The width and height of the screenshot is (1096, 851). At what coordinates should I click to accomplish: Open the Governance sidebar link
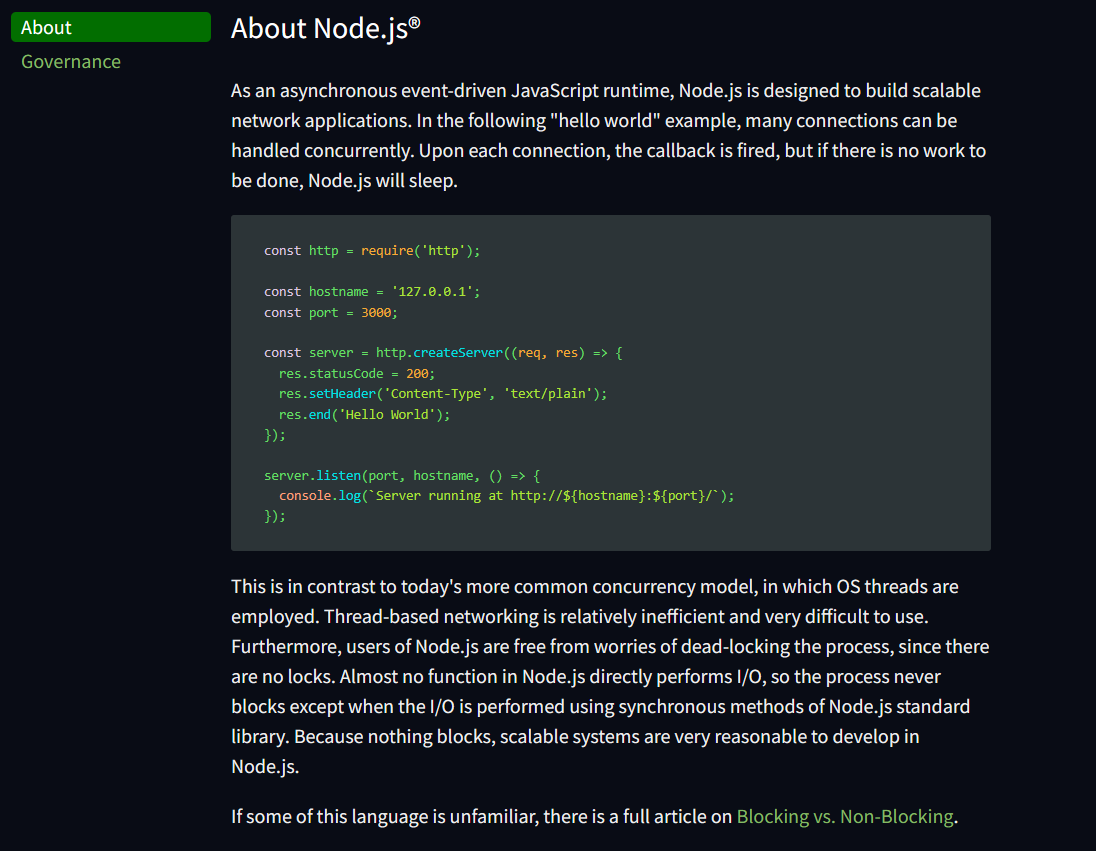coord(71,61)
